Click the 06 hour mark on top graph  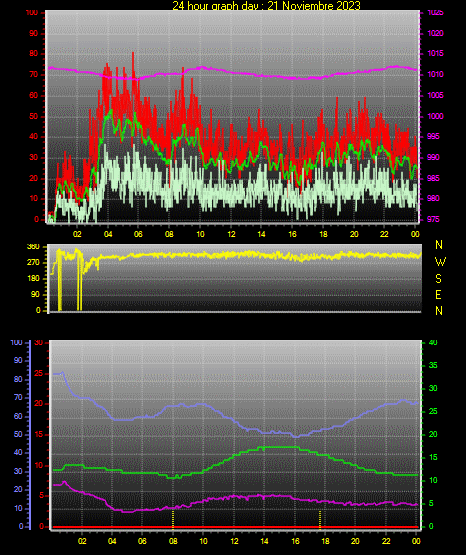(x=138, y=234)
